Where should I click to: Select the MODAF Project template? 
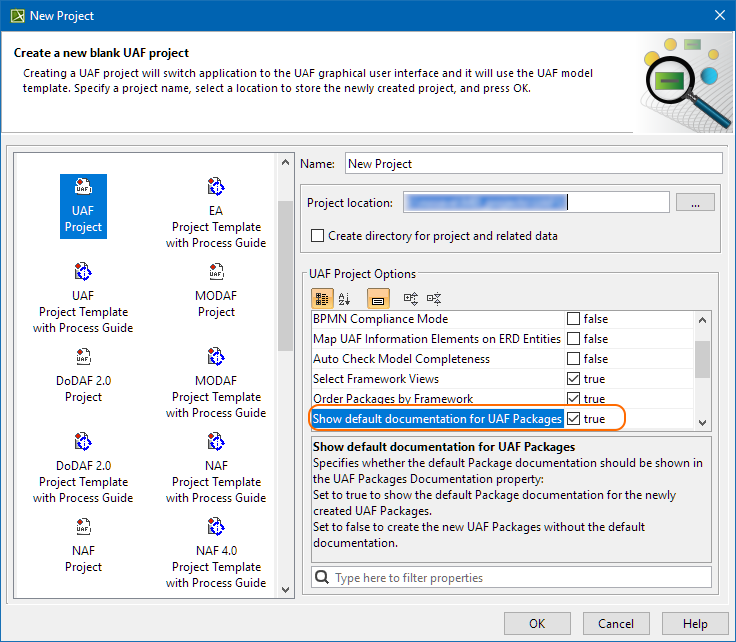coord(216,272)
